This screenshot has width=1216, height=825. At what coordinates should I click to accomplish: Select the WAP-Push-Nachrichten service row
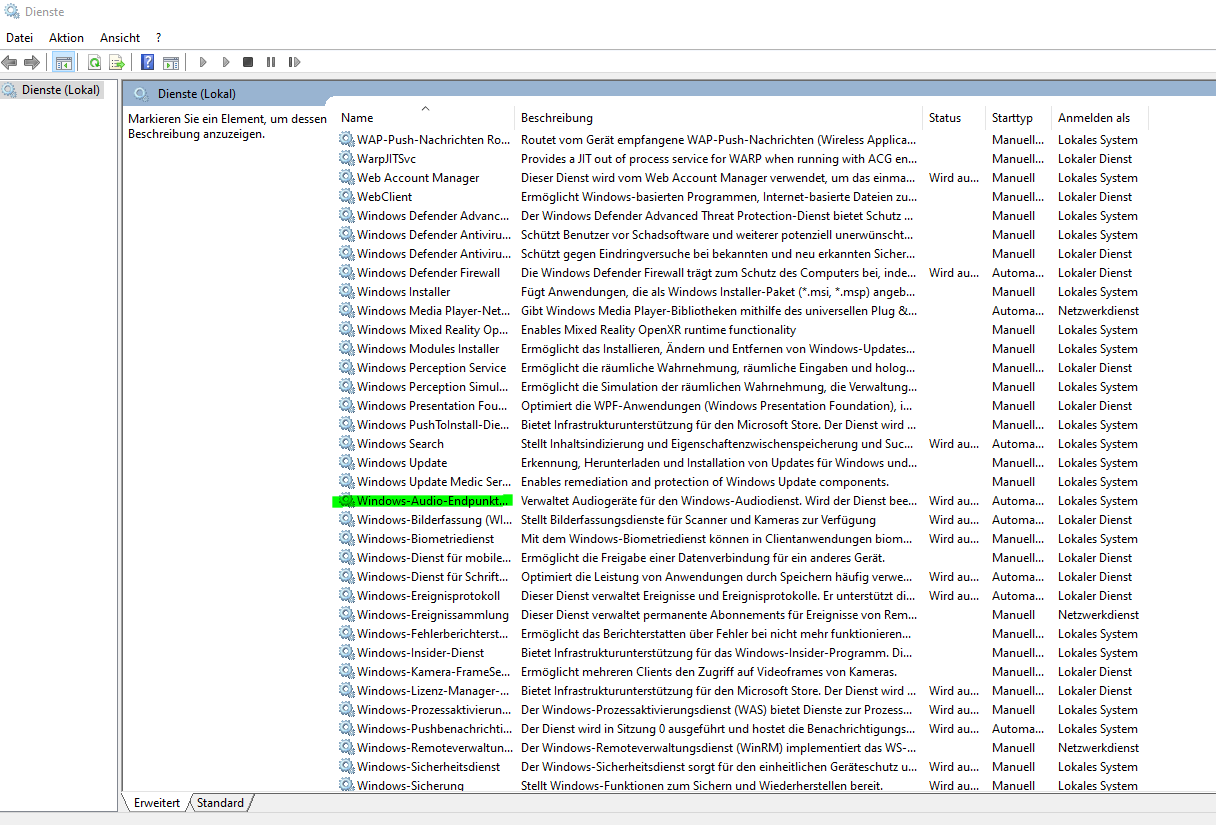434,140
